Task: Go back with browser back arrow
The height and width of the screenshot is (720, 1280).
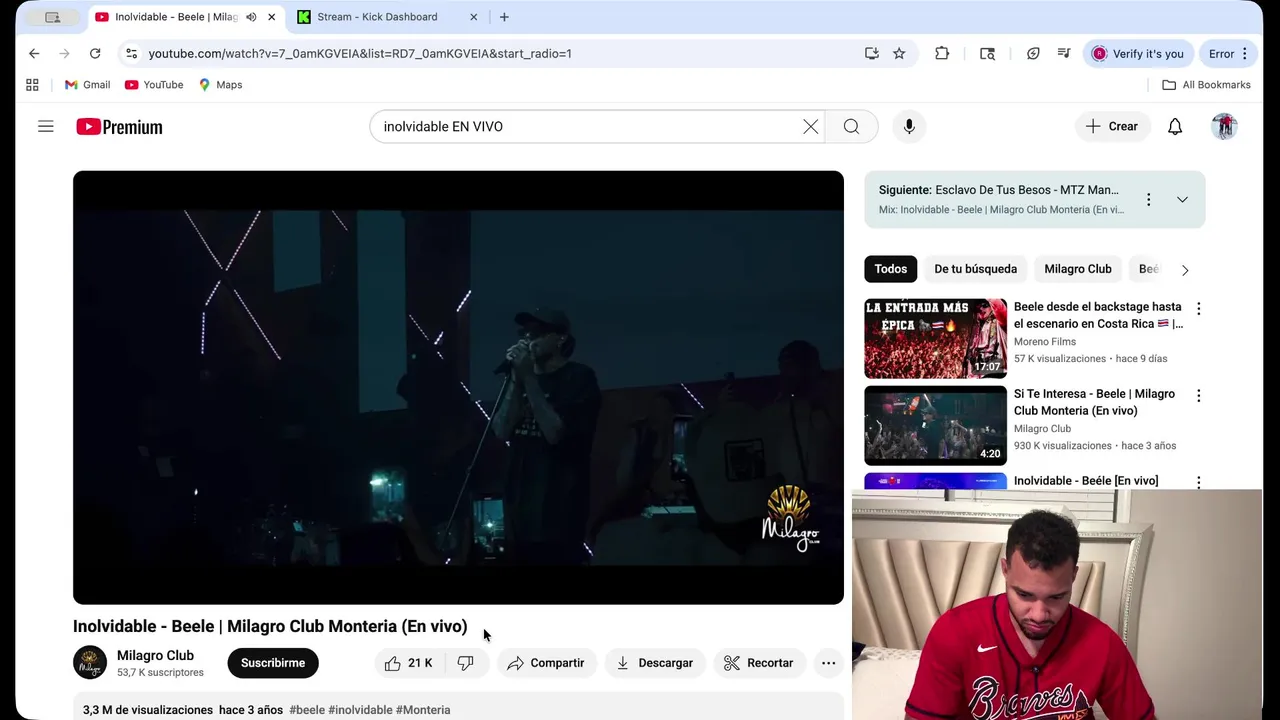Action: click(x=34, y=53)
